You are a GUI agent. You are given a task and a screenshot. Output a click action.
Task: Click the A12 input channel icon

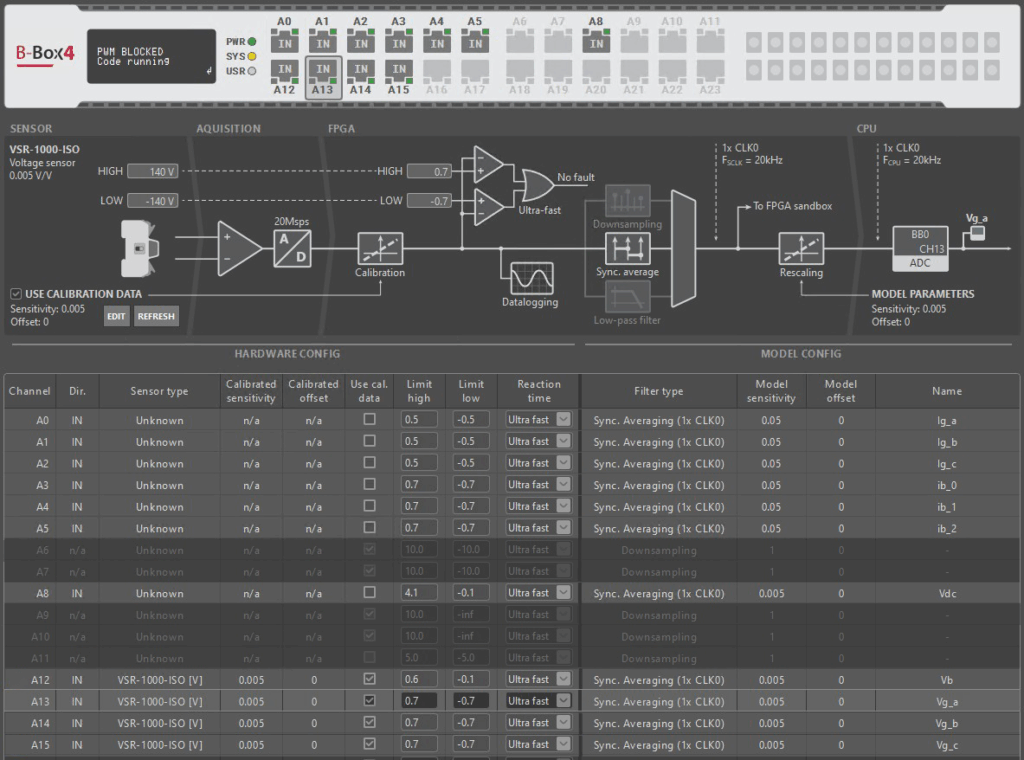click(x=284, y=70)
